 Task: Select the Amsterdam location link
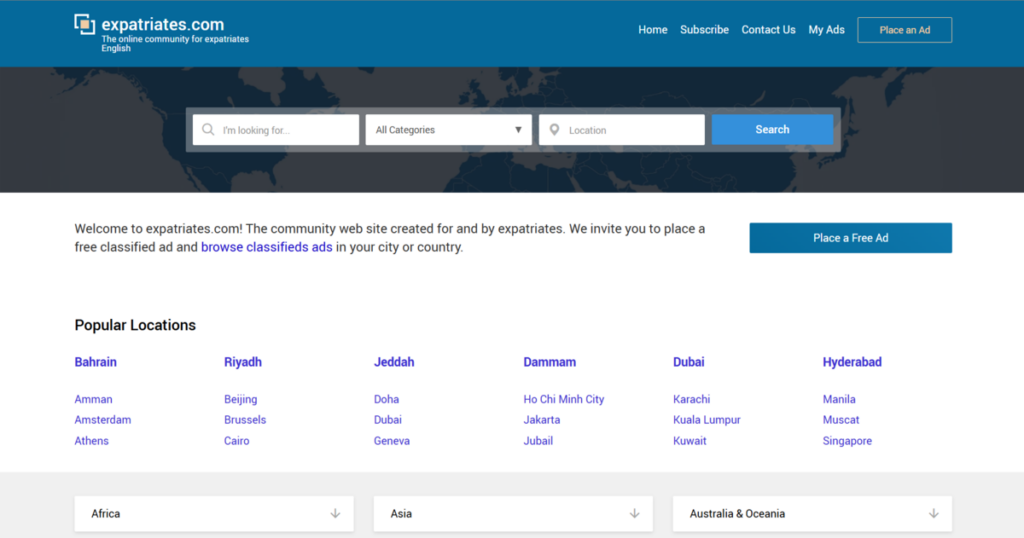[x=103, y=420]
